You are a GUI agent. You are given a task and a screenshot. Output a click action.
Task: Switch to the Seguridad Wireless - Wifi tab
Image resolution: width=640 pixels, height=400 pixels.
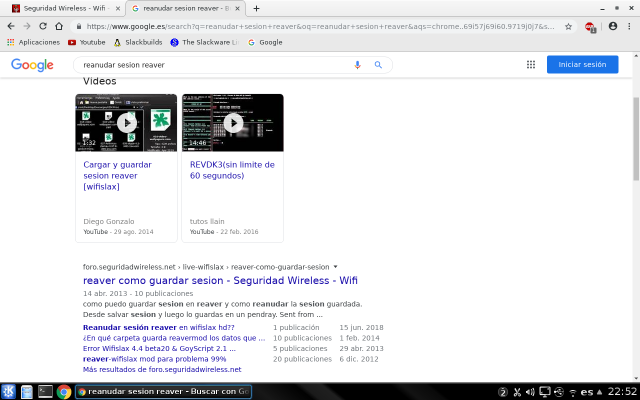pos(63,8)
